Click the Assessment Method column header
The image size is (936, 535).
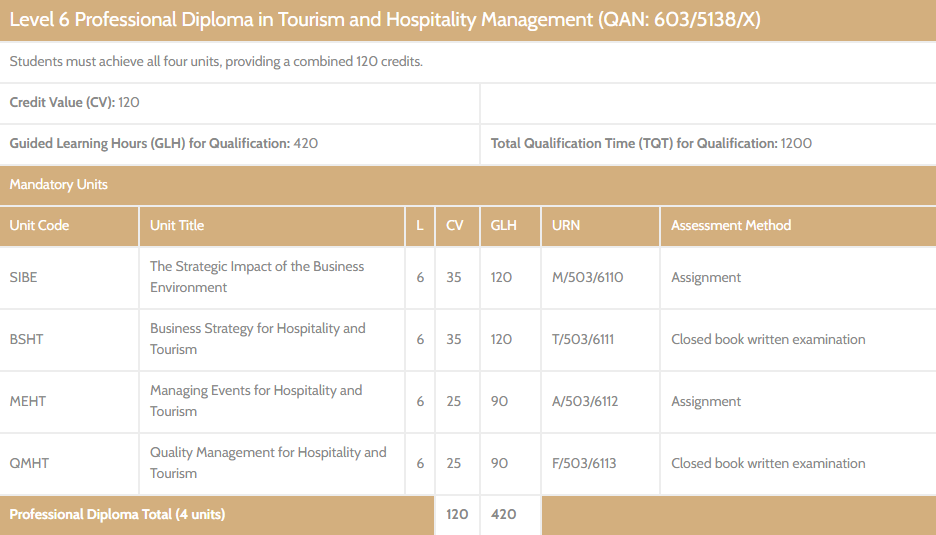[x=731, y=226]
